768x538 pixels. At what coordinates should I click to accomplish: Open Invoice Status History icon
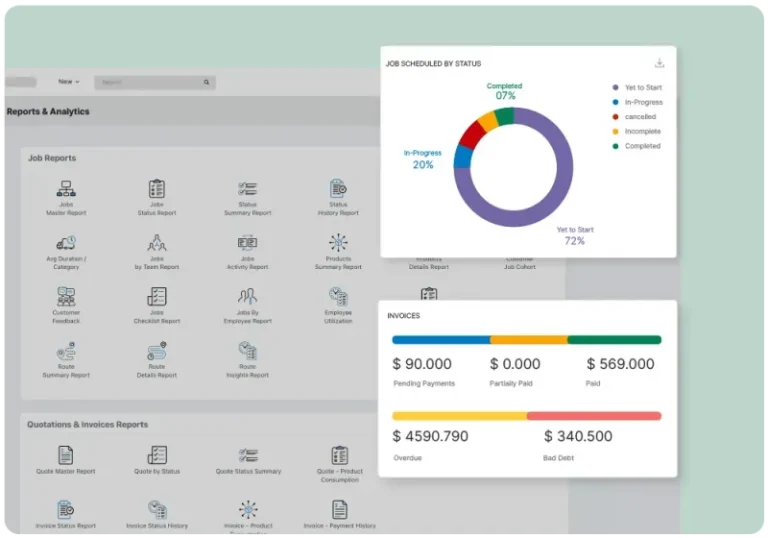(157, 510)
